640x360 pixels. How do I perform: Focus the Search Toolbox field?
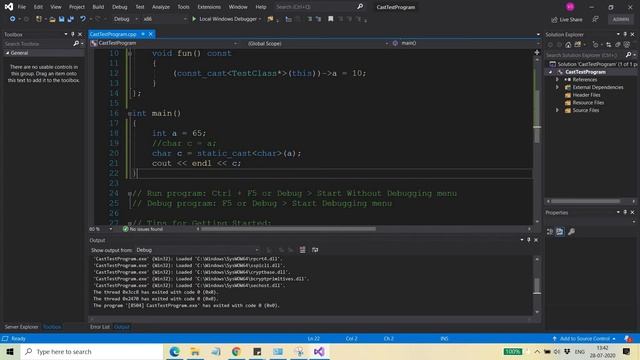click(38, 44)
